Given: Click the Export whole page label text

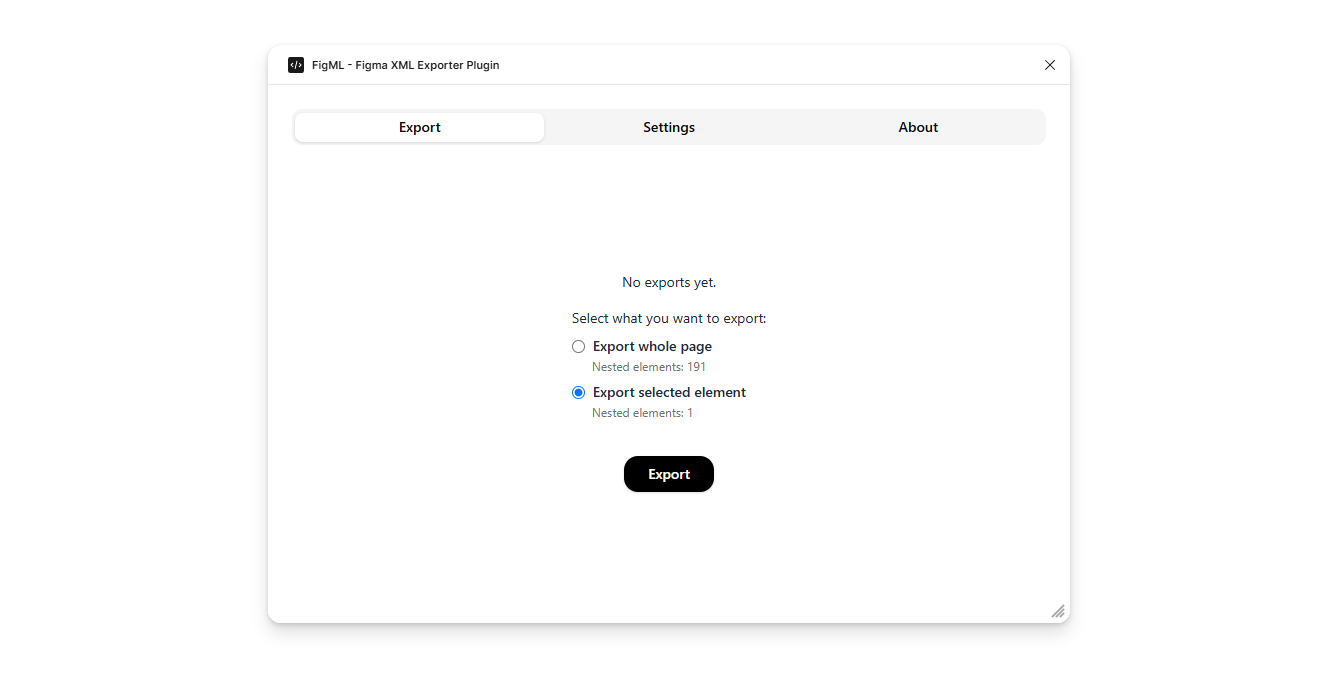Looking at the screenshot, I should point(651,346).
